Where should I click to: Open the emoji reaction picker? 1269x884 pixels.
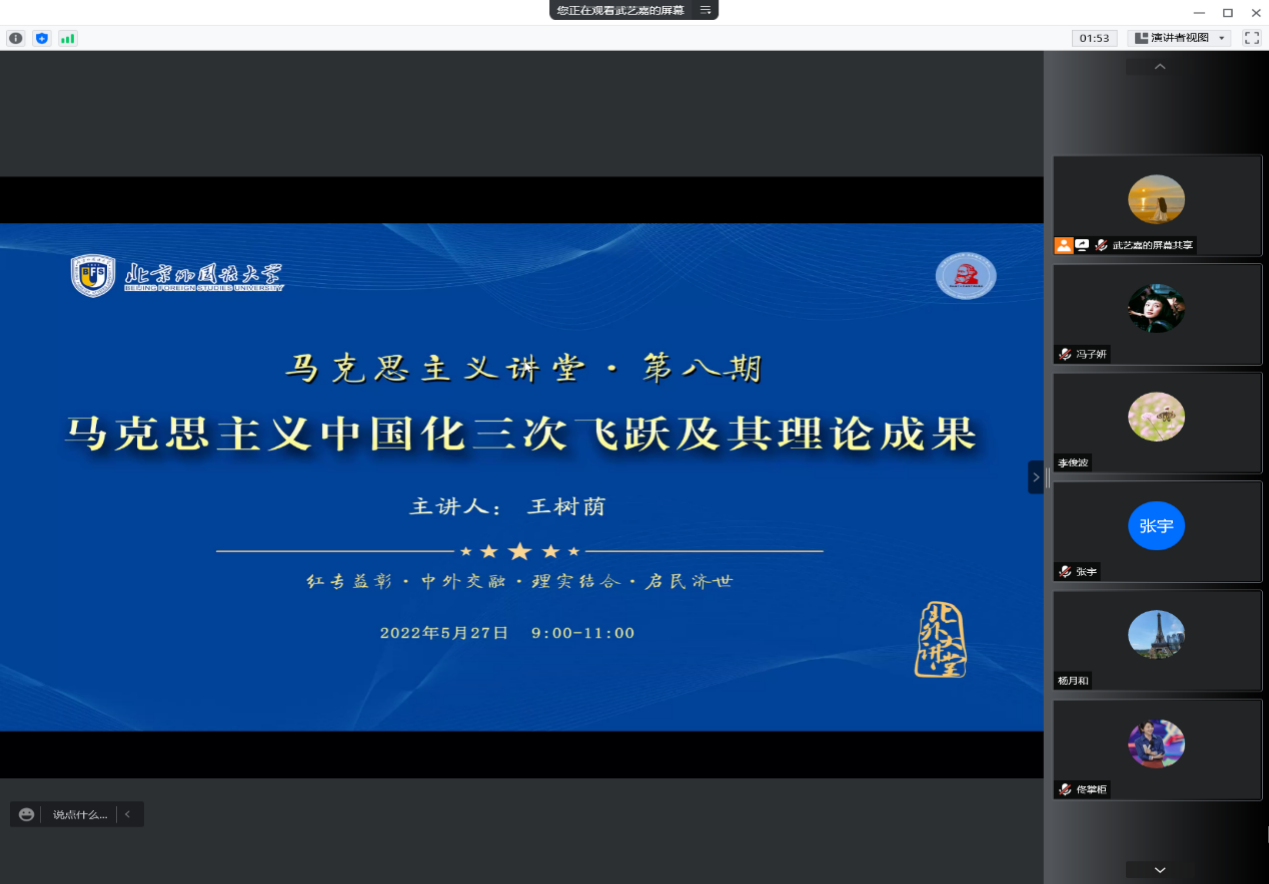click(x=27, y=814)
